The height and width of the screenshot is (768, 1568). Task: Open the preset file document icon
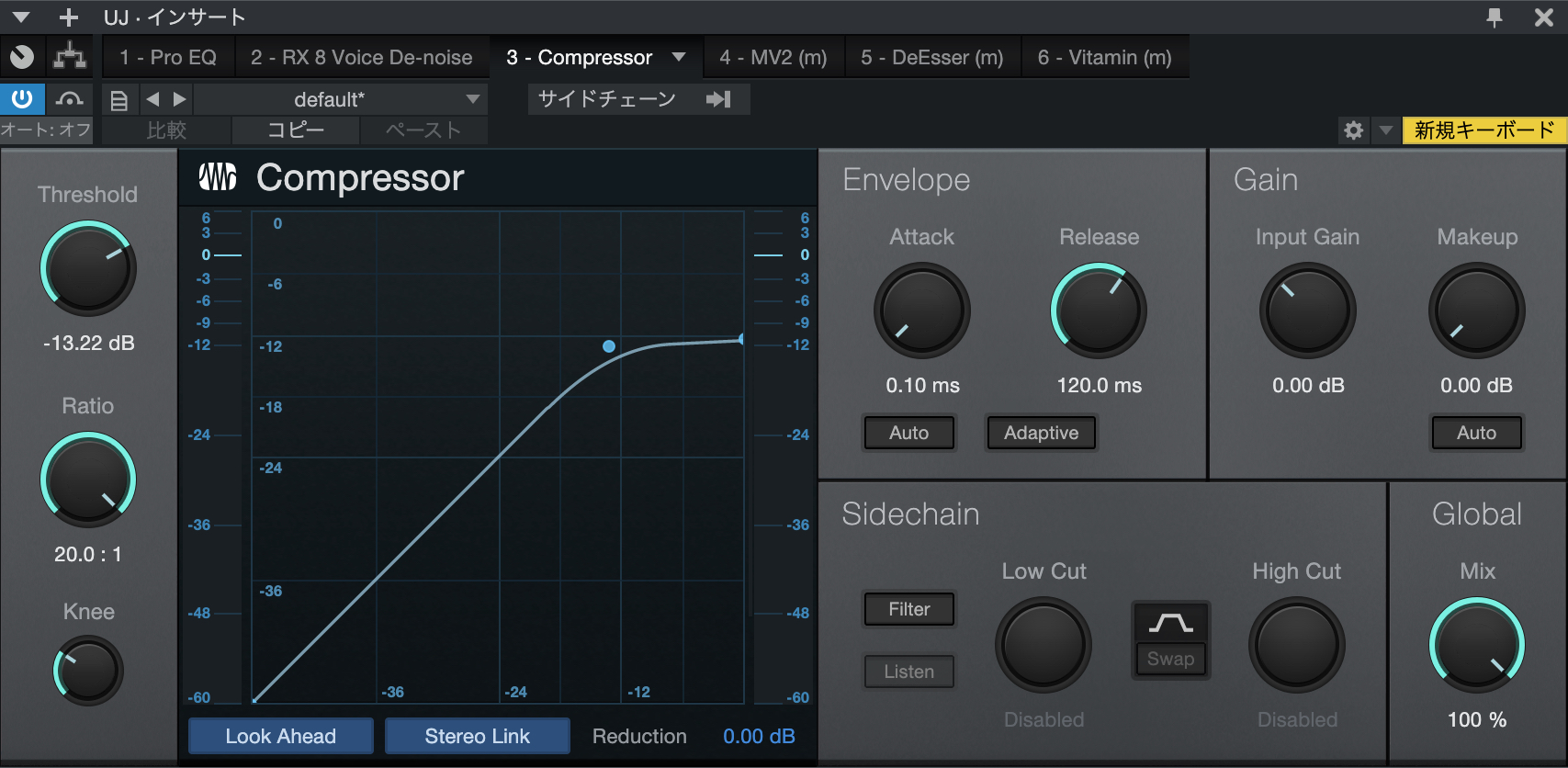point(118,100)
